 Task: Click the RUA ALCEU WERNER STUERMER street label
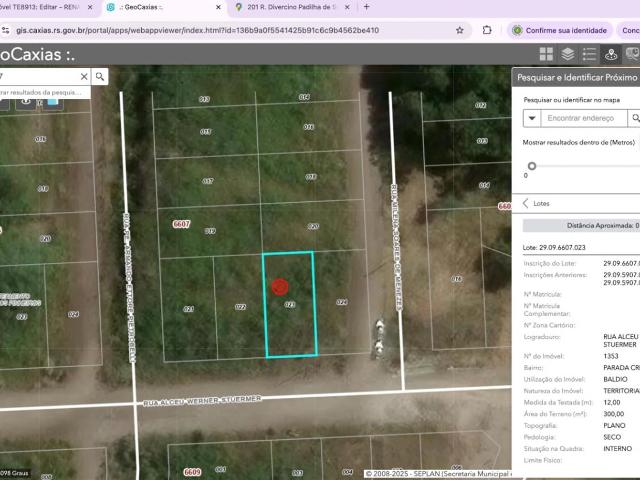click(202, 400)
